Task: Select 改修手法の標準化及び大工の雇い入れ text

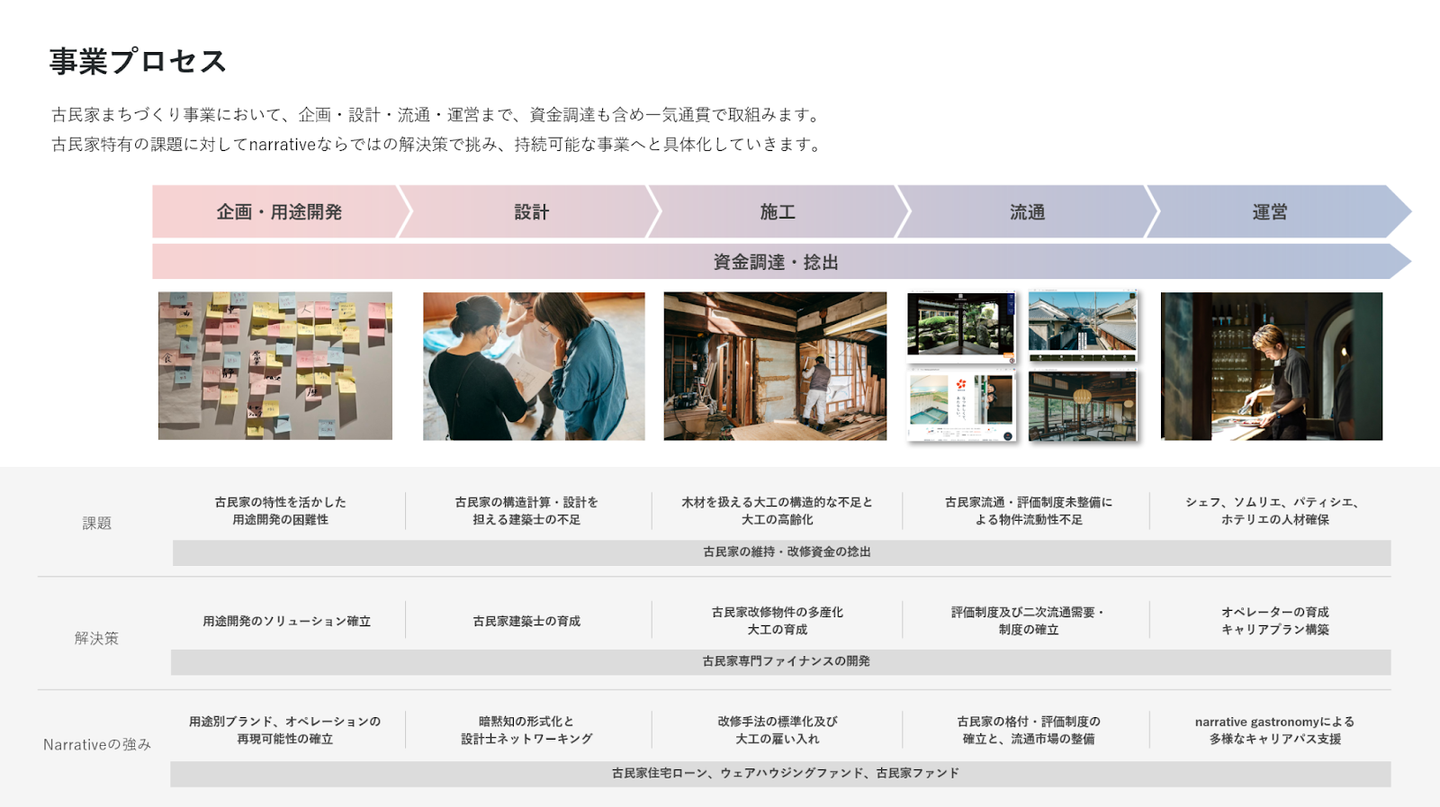Action: [x=777, y=730]
